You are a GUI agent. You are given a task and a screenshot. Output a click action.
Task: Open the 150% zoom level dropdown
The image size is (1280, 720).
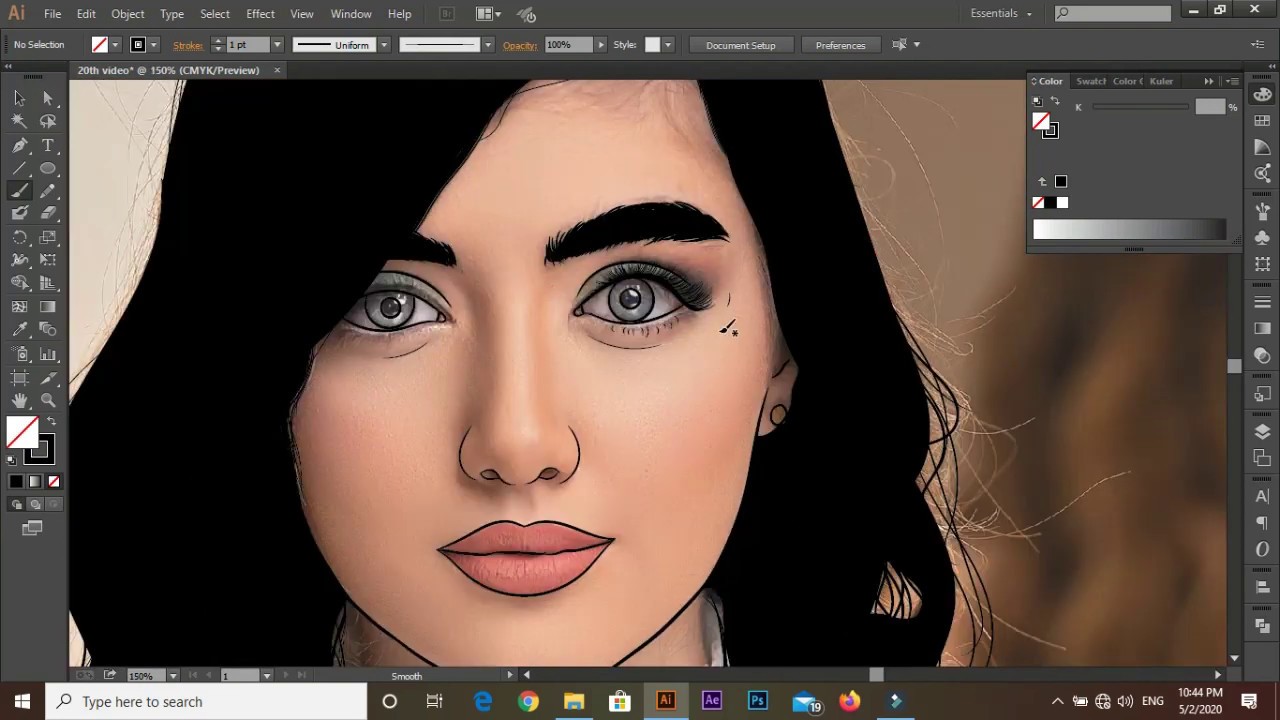point(172,676)
